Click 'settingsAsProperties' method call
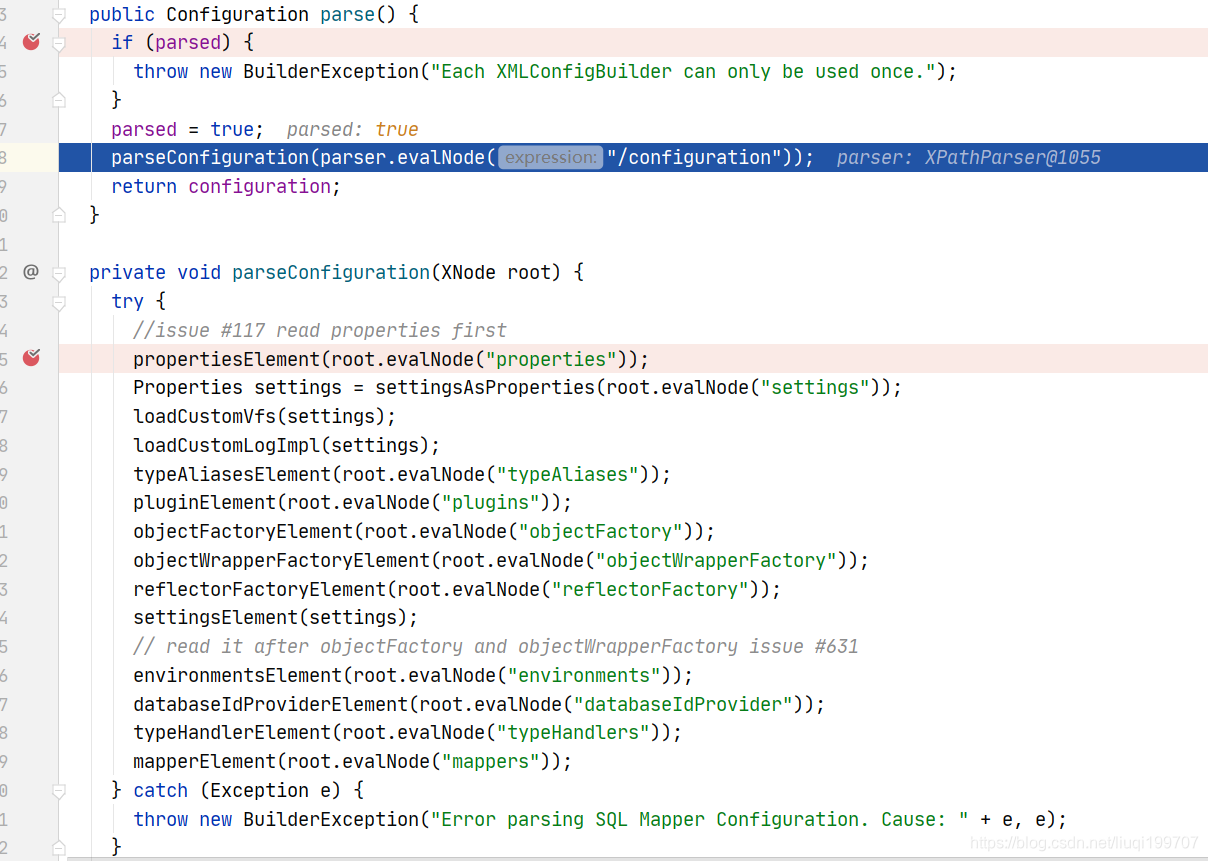 coord(485,387)
